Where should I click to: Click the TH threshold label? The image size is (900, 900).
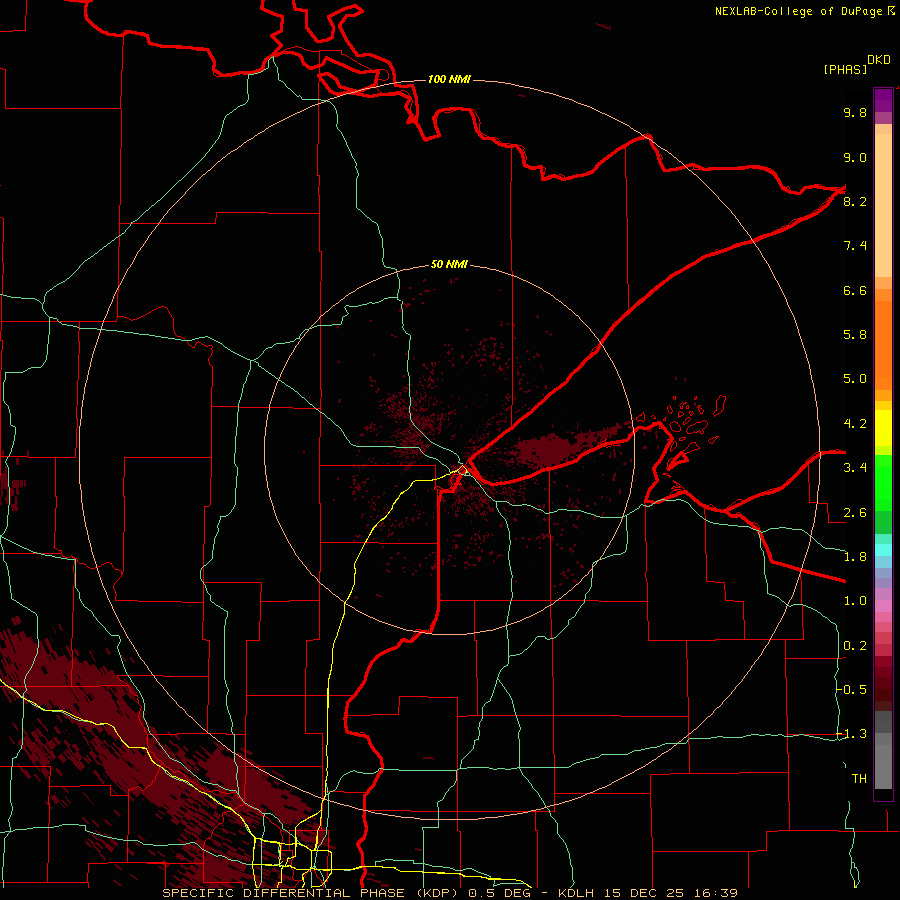[859, 779]
